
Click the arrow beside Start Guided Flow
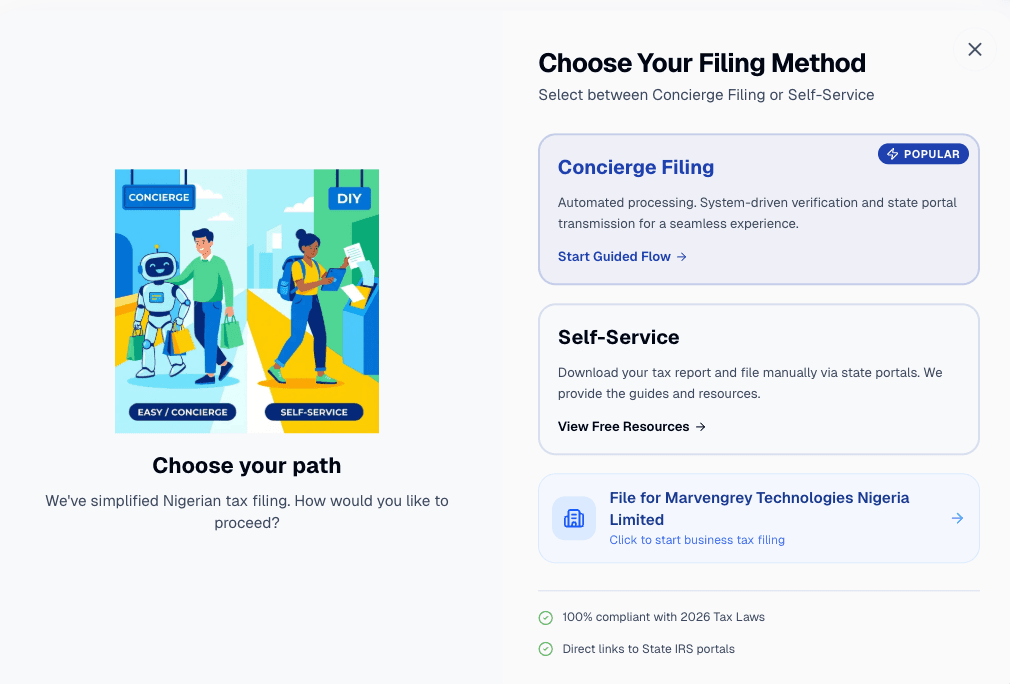point(682,257)
